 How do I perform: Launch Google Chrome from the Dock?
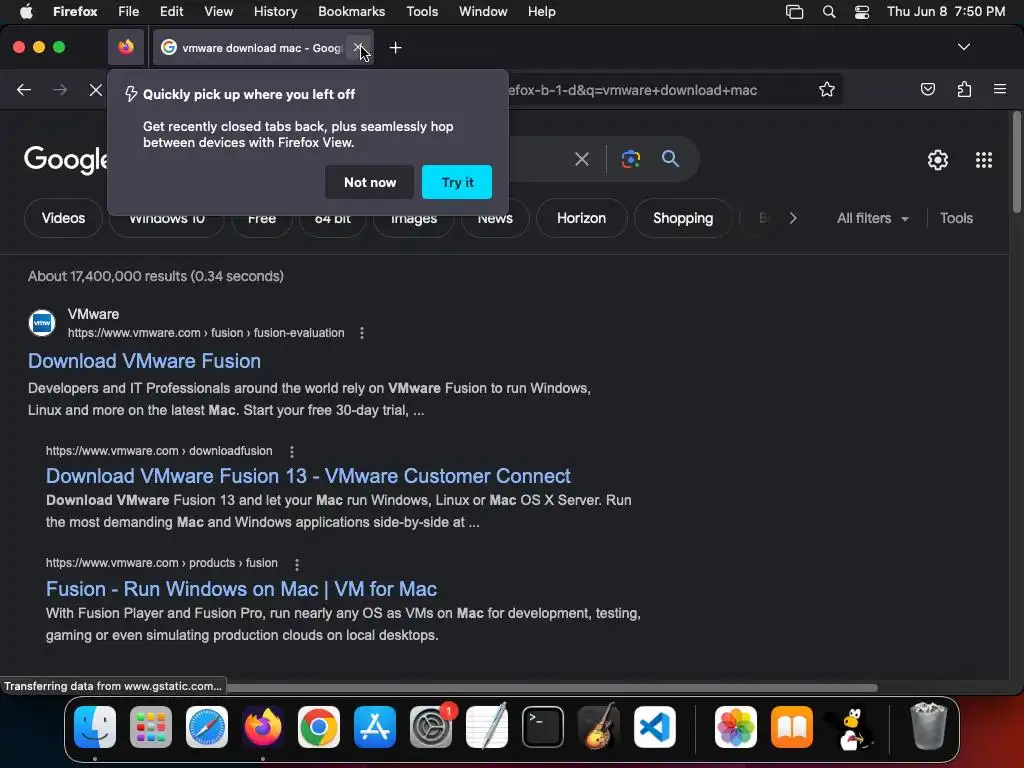[x=319, y=727]
